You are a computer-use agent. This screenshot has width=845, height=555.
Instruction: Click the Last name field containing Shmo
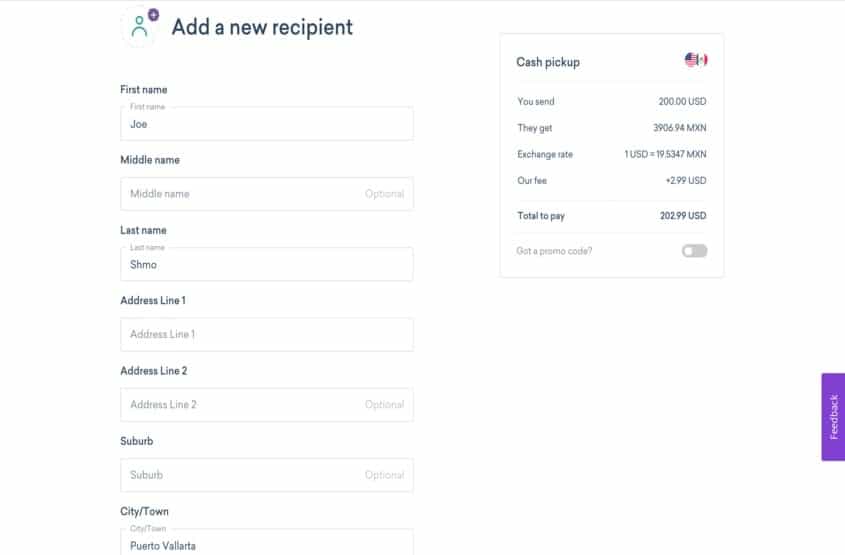click(x=267, y=265)
